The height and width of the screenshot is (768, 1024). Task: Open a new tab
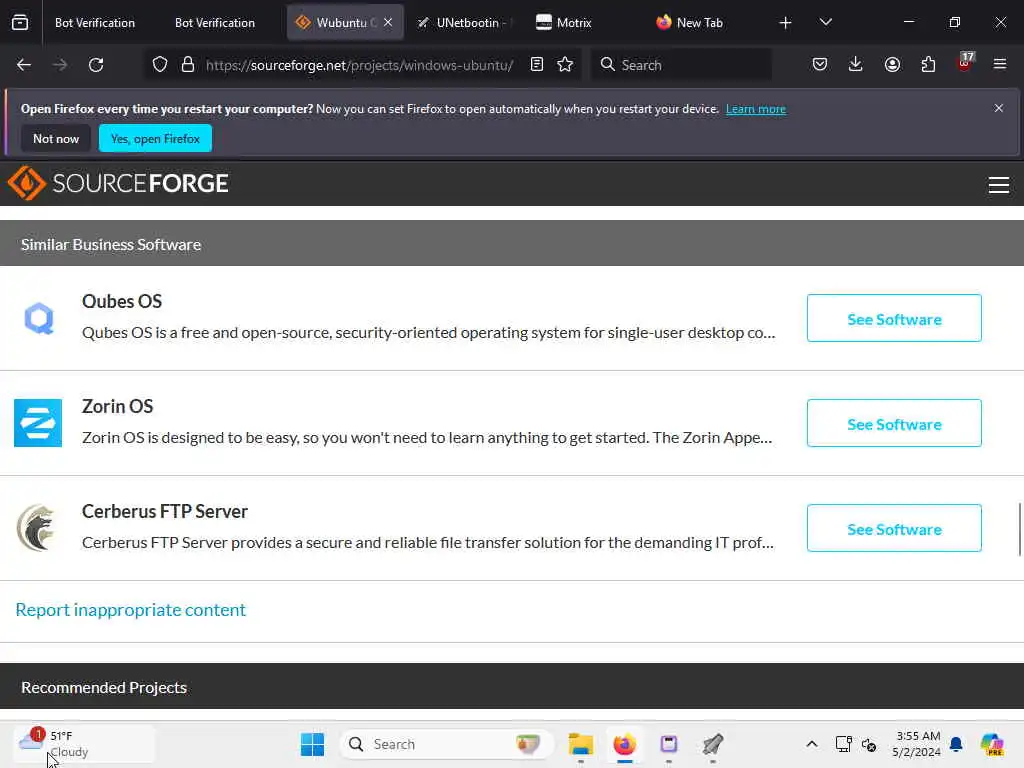coord(786,23)
